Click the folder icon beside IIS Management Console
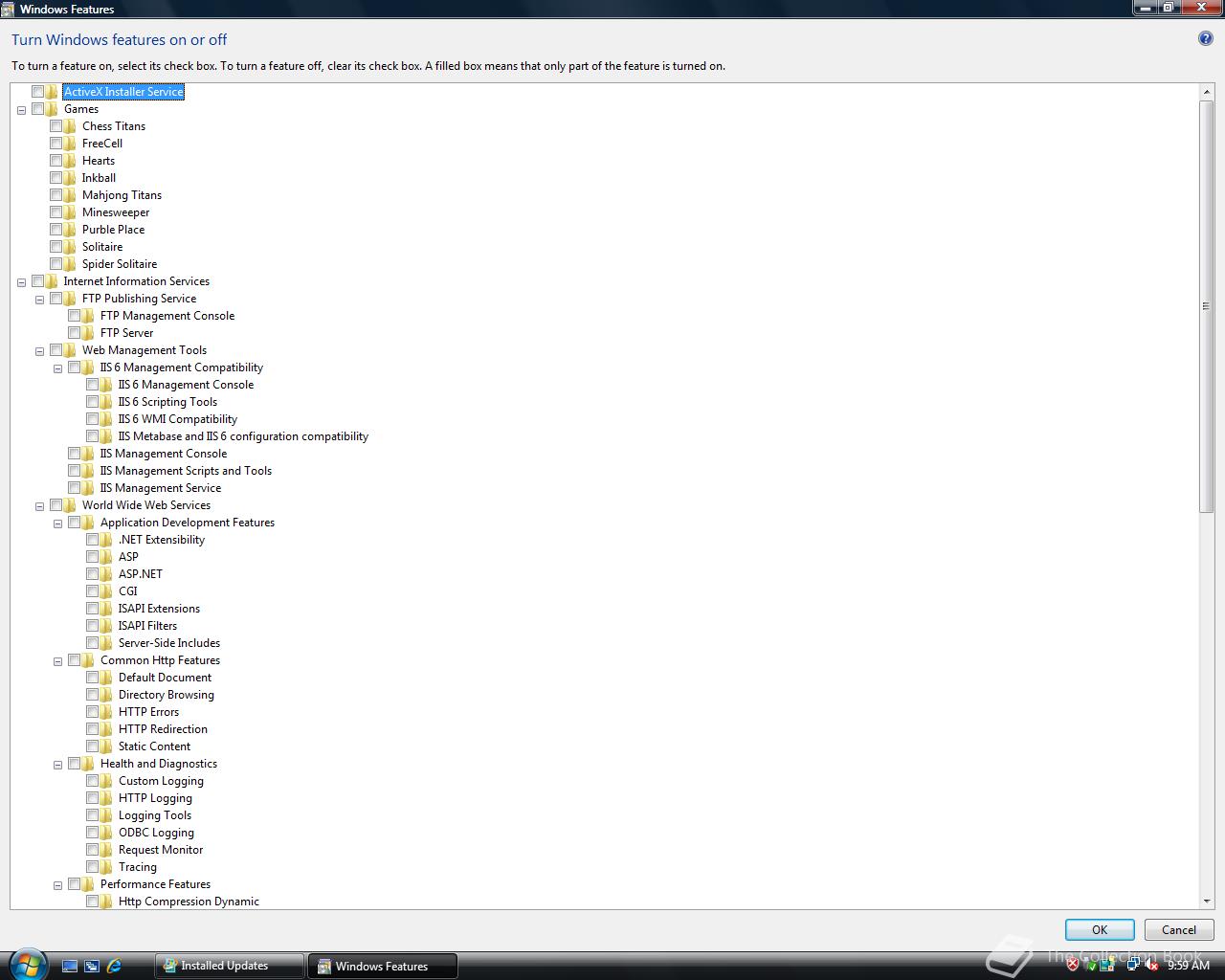This screenshot has width=1225, height=980. pyautogui.click(x=87, y=454)
